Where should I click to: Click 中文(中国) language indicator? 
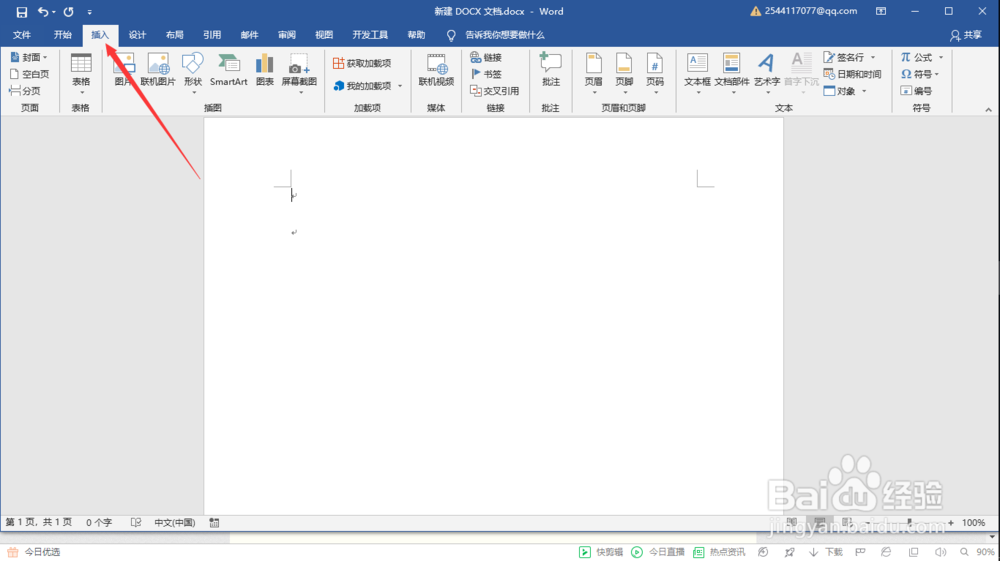(x=174, y=522)
